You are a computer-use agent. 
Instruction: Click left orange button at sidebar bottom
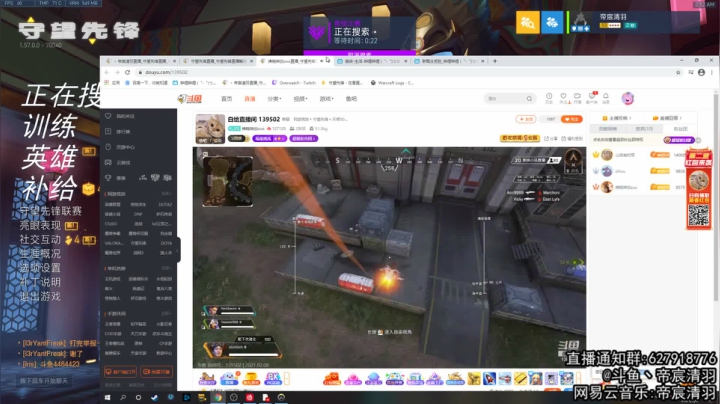click(x=120, y=371)
